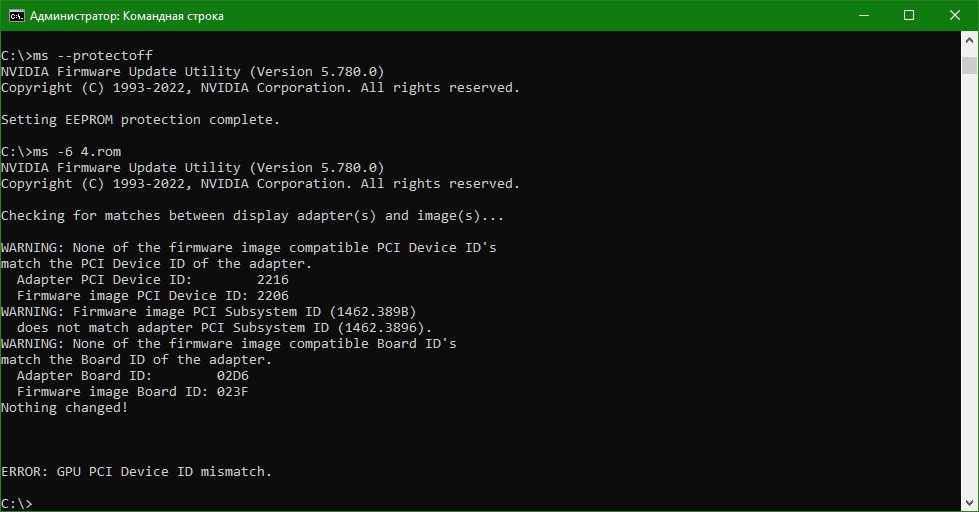The height and width of the screenshot is (512, 979).
Task: Click the 'ms --protectoff' command line
Action: click(x=77, y=56)
